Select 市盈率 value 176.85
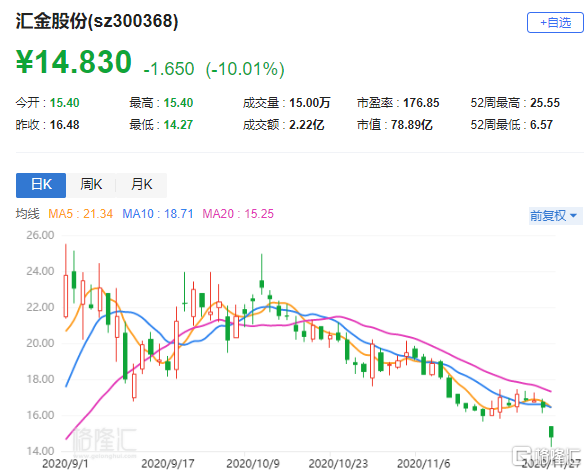Image resolution: width=587 pixels, height=473 pixels. [x=421, y=103]
